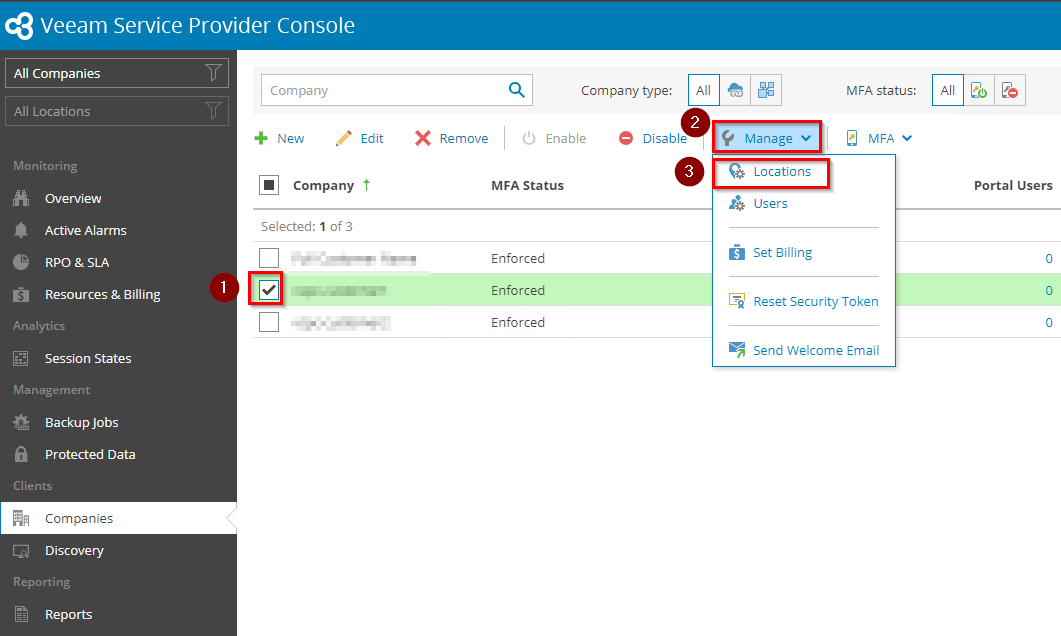The width and height of the screenshot is (1061, 636).
Task: Open the All Locations filter dropdown
Action: click(116, 111)
